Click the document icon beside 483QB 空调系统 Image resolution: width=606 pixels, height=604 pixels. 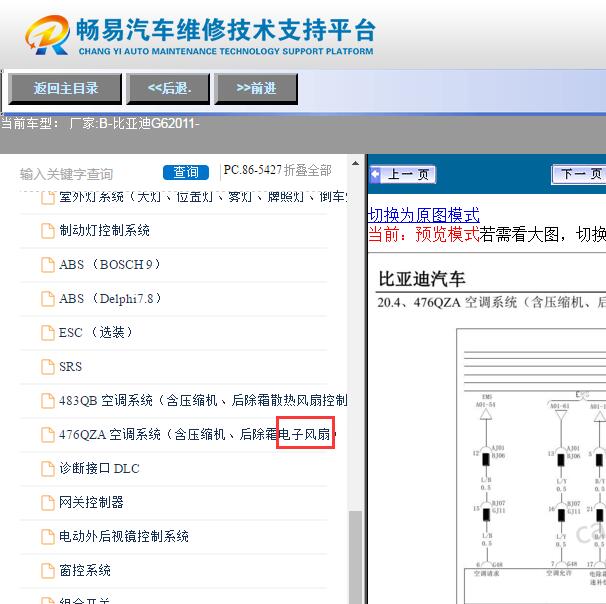coord(48,401)
